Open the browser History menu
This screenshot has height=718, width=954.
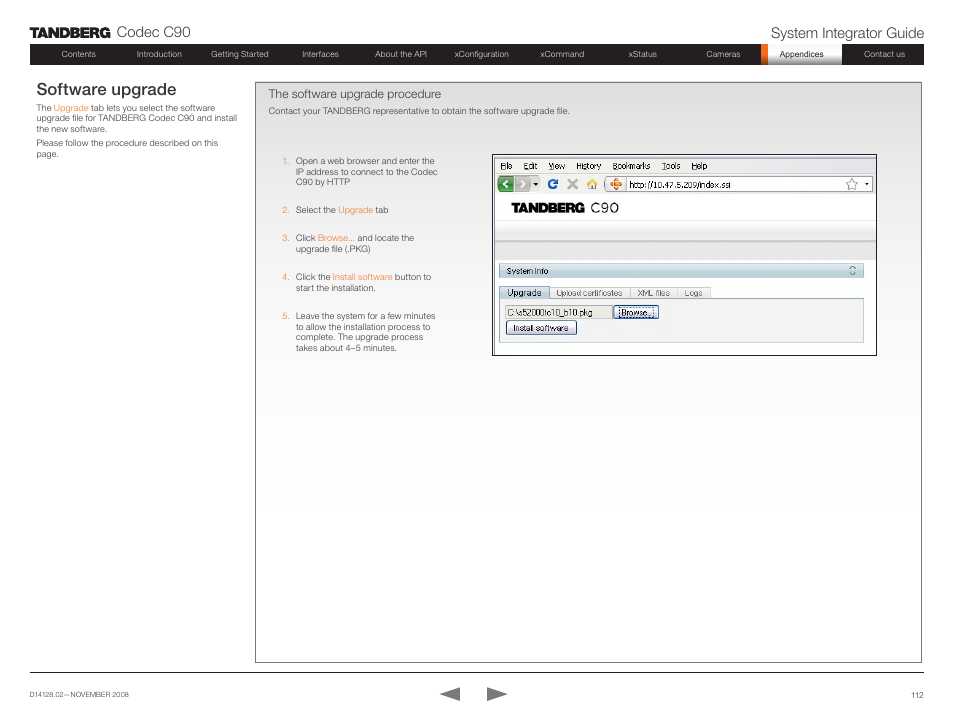(588, 166)
